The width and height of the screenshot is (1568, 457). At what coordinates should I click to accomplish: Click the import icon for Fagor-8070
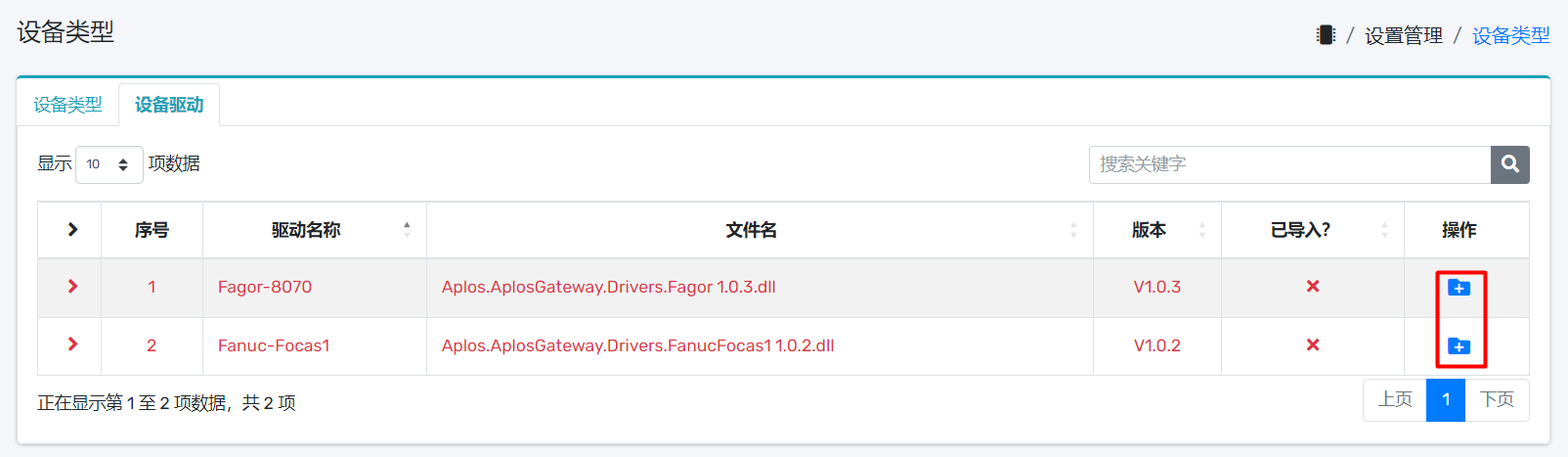pos(1459,288)
